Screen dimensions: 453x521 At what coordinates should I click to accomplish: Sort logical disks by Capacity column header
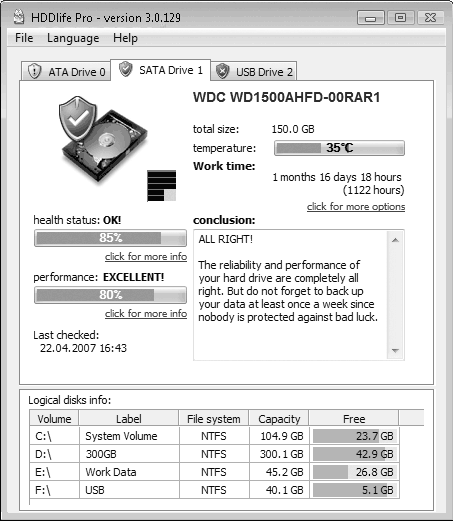(279, 419)
